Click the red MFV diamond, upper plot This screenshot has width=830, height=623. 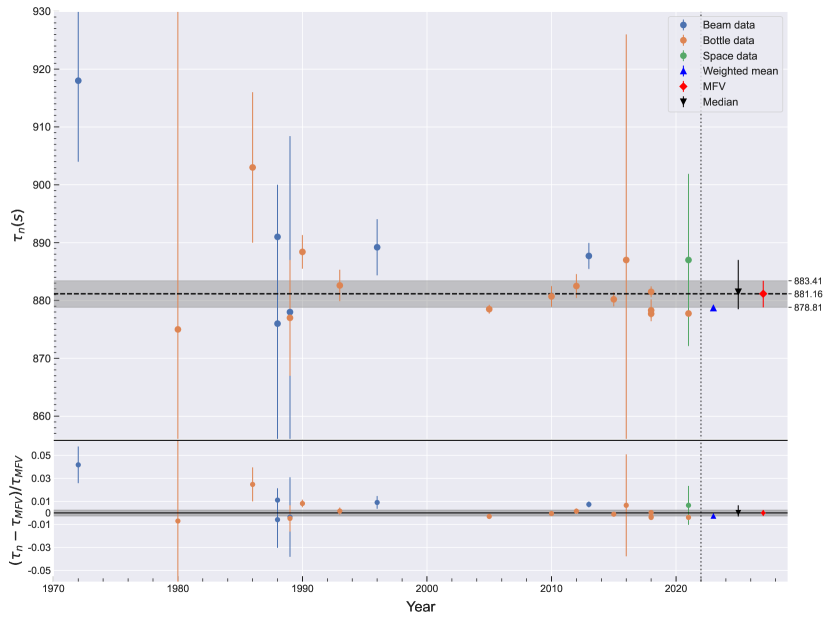tap(763, 294)
